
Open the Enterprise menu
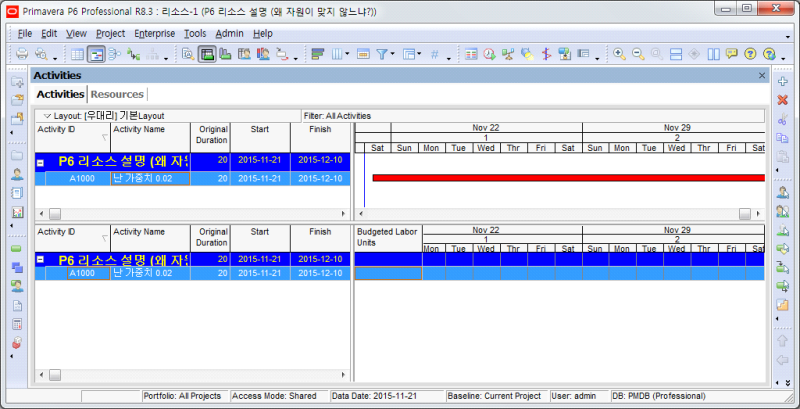(155, 34)
